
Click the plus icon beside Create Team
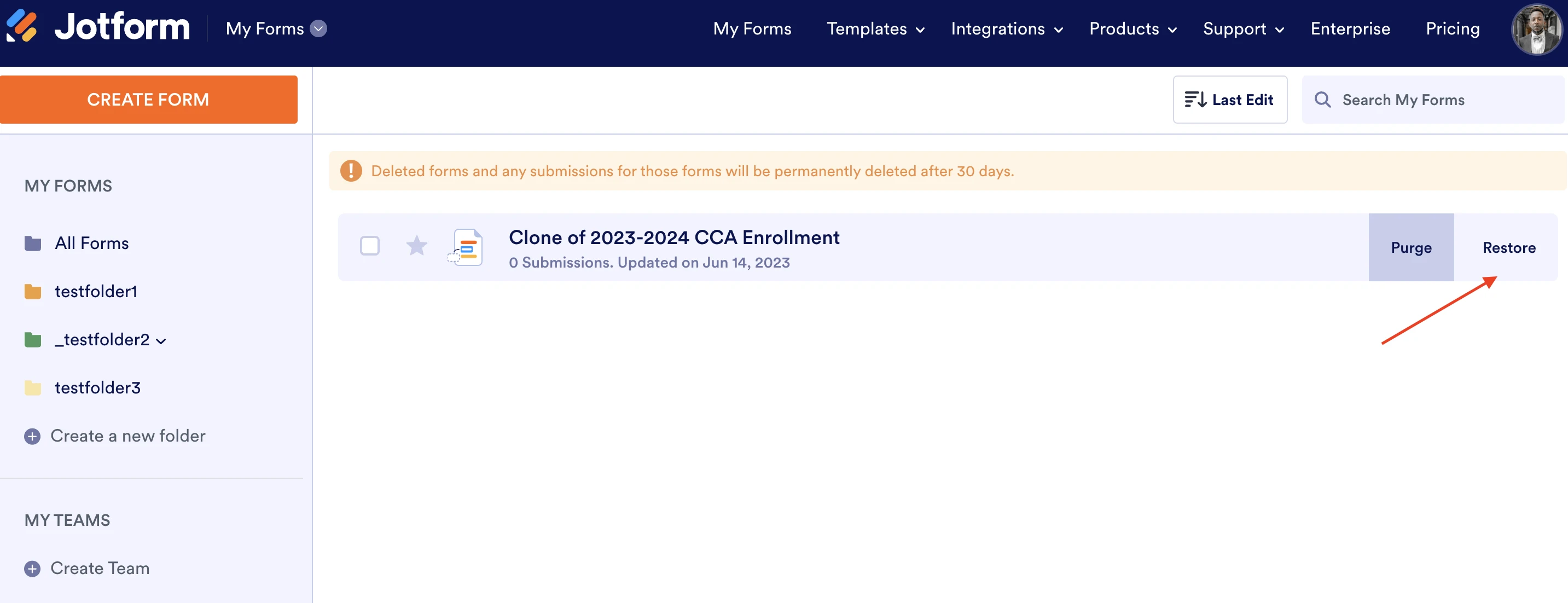pyautogui.click(x=32, y=569)
